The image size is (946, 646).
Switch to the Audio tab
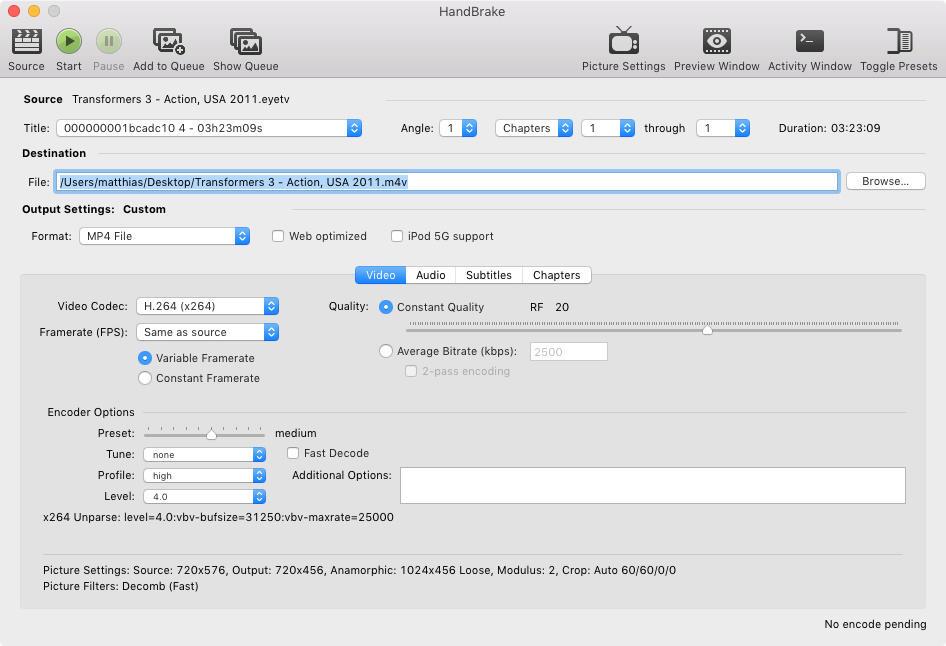[x=430, y=275]
